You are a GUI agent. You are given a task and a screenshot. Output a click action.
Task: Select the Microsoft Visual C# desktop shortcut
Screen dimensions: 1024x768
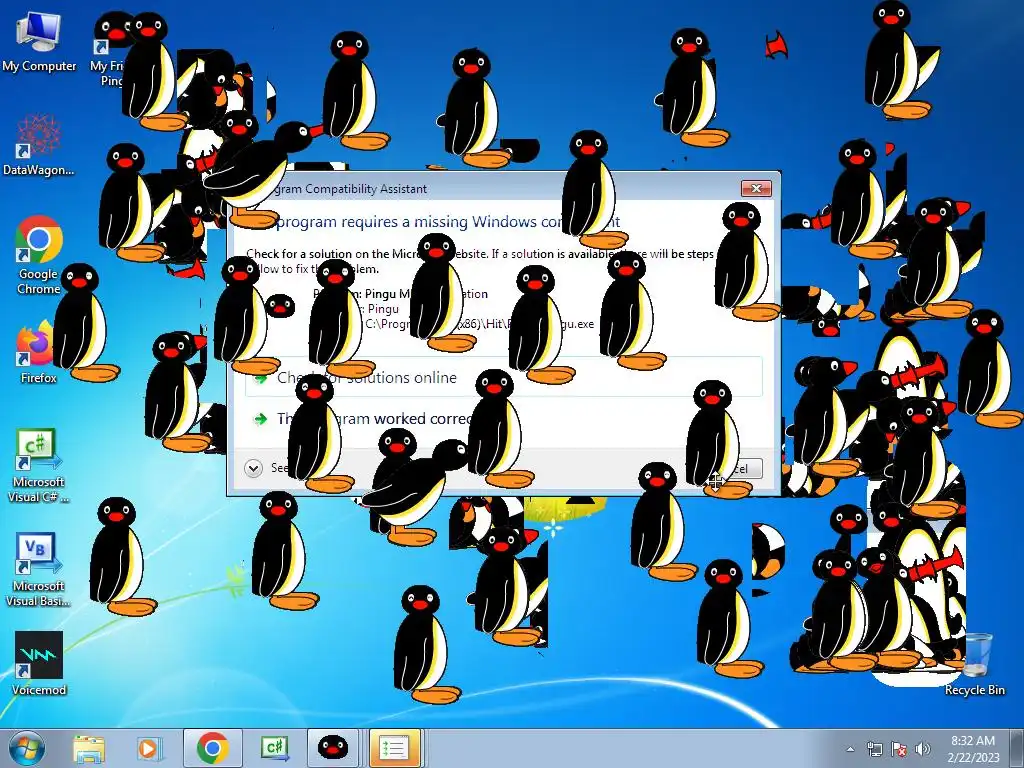(x=38, y=465)
